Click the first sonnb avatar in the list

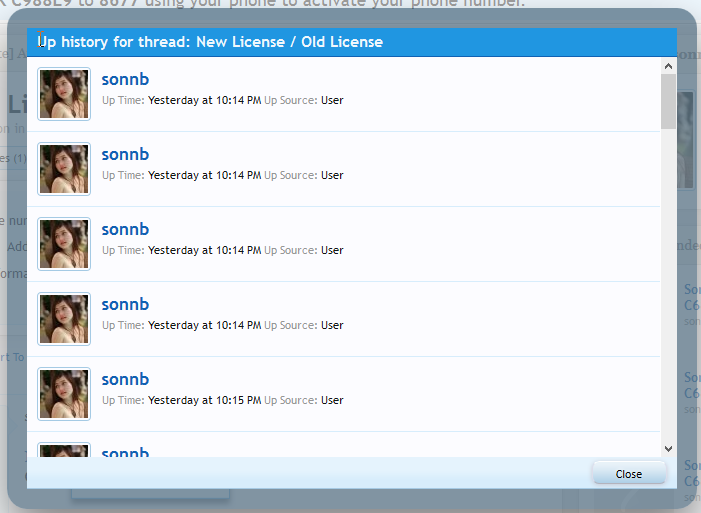pyautogui.click(x=64, y=94)
